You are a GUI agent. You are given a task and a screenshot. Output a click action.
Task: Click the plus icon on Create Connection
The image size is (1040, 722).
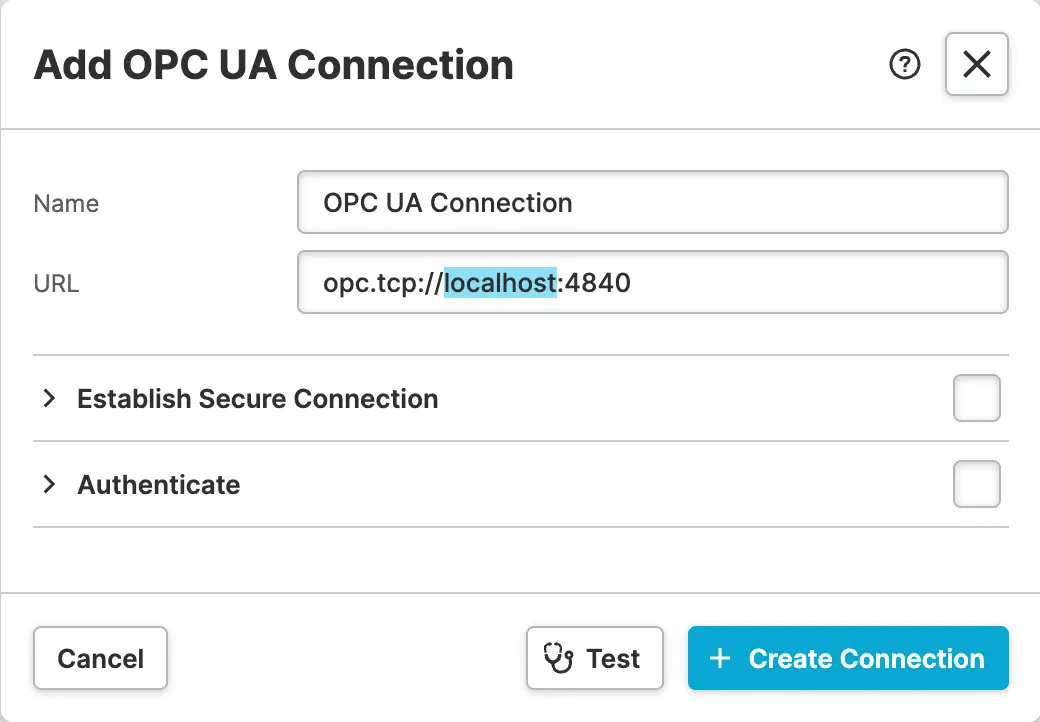coord(719,658)
